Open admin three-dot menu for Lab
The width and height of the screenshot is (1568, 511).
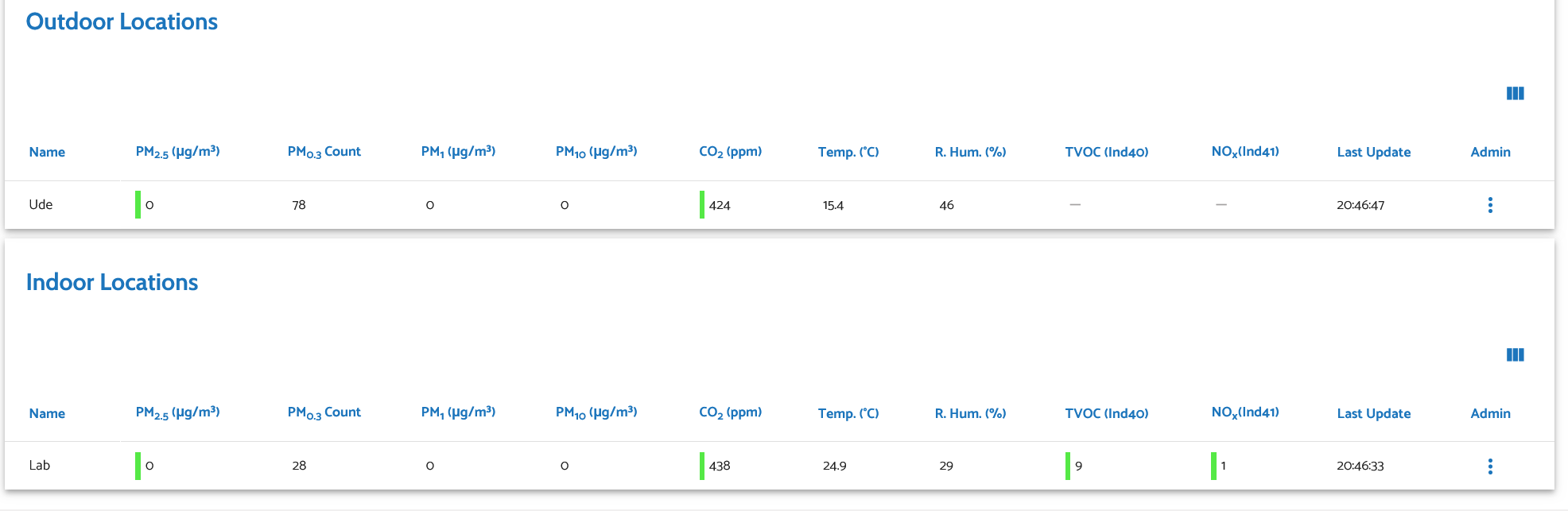1489,466
